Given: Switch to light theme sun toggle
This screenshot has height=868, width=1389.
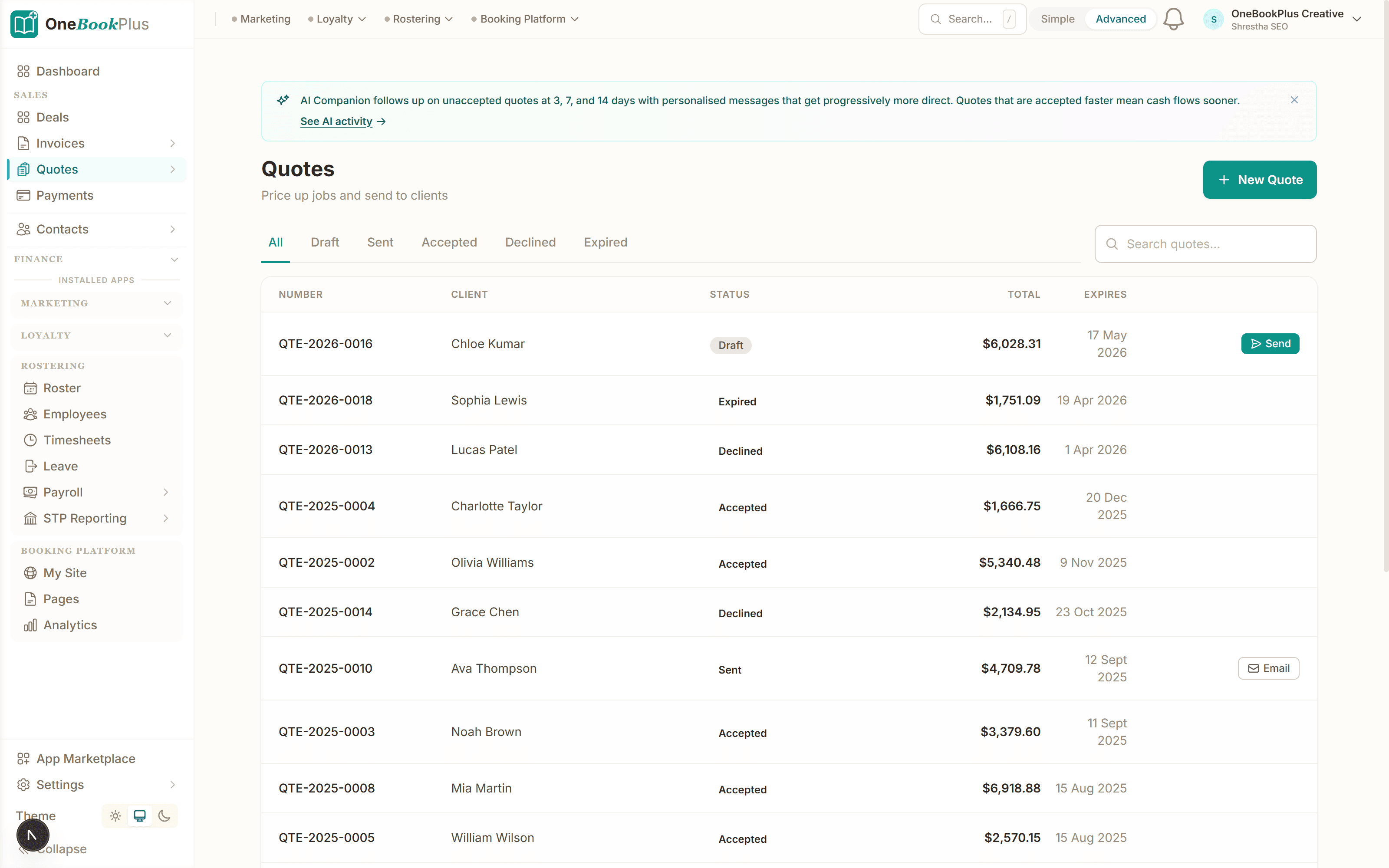Looking at the screenshot, I should 115,816.
